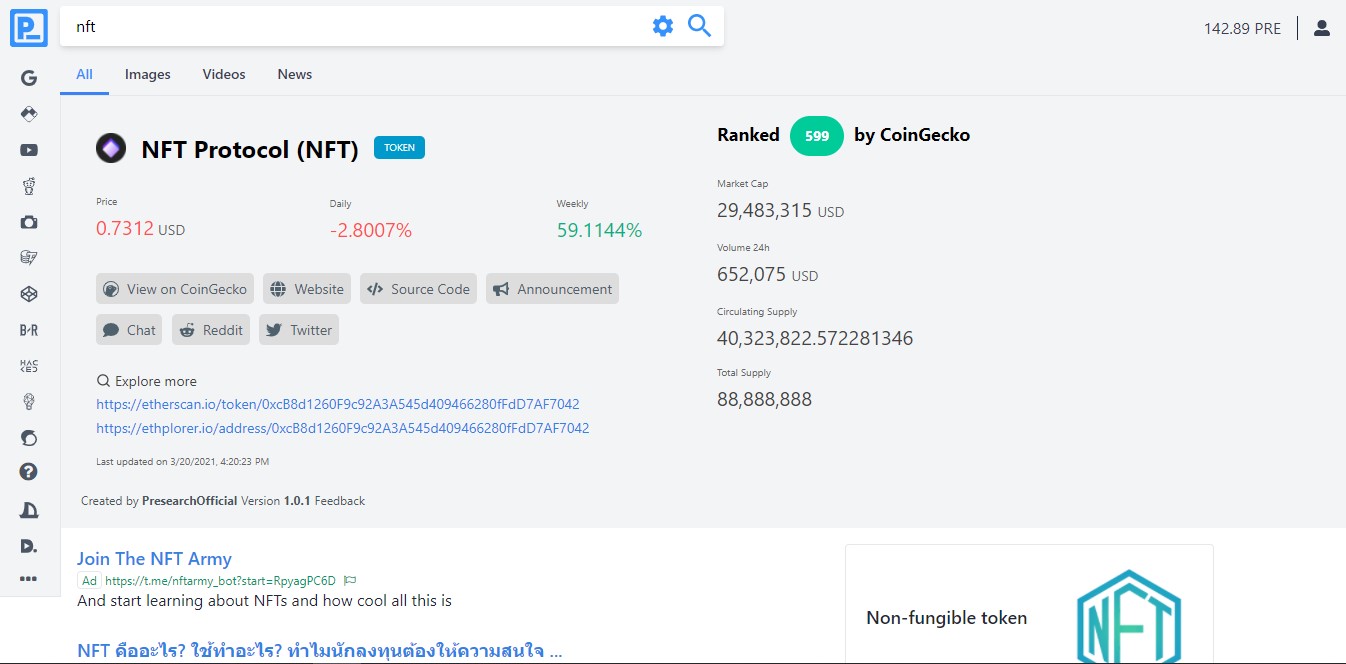Select the Google provider icon in sidebar
The width and height of the screenshot is (1346, 664).
tap(29, 78)
